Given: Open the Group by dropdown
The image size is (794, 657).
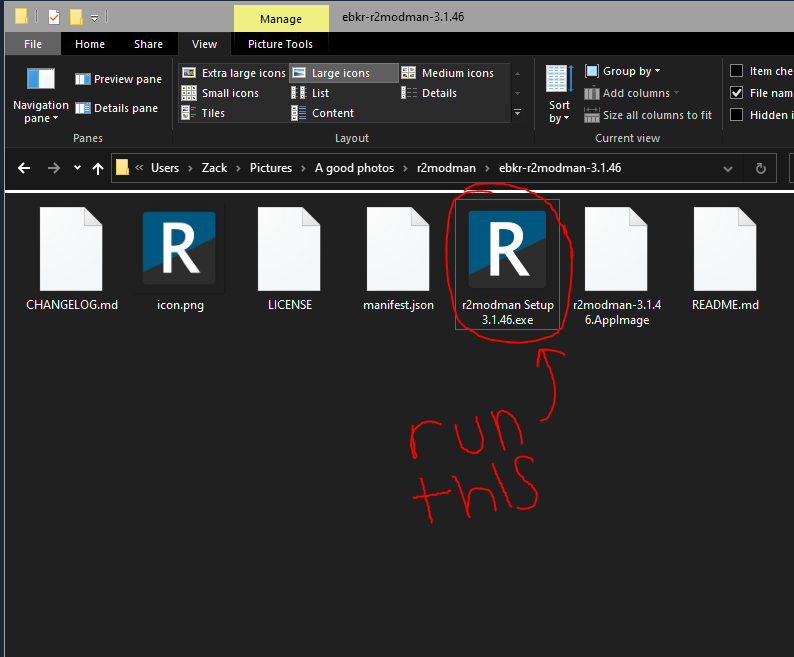Looking at the screenshot, I should tap(623, 71).
